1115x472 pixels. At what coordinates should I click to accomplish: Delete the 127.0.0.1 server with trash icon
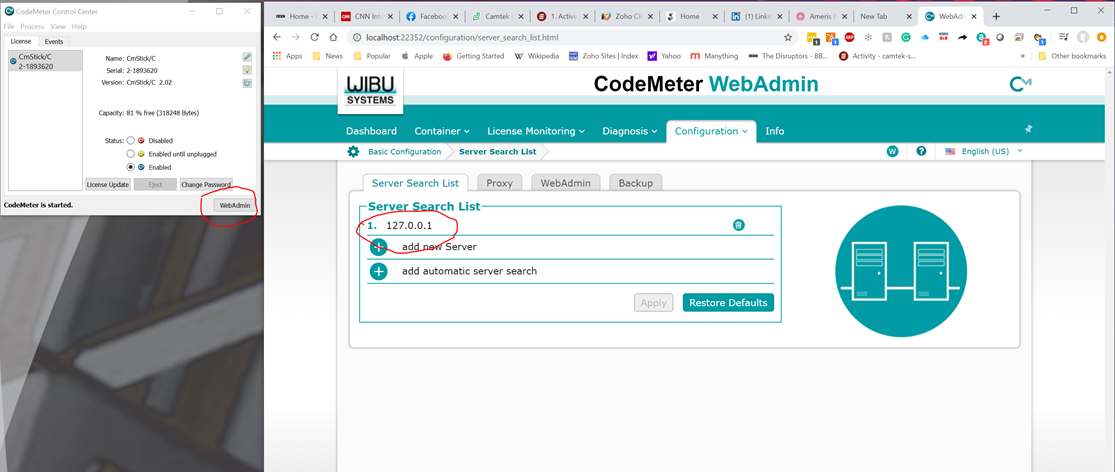pyautogui.click(x=739, y=225)
